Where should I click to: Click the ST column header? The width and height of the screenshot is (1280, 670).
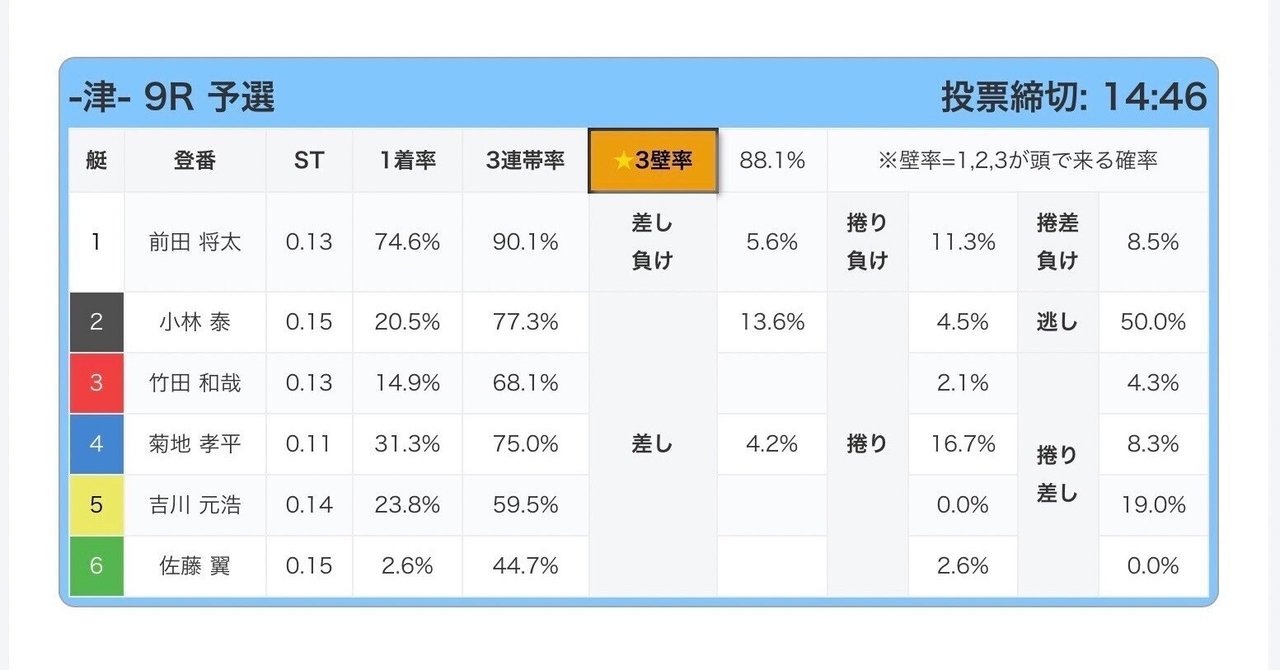(309, 160)
